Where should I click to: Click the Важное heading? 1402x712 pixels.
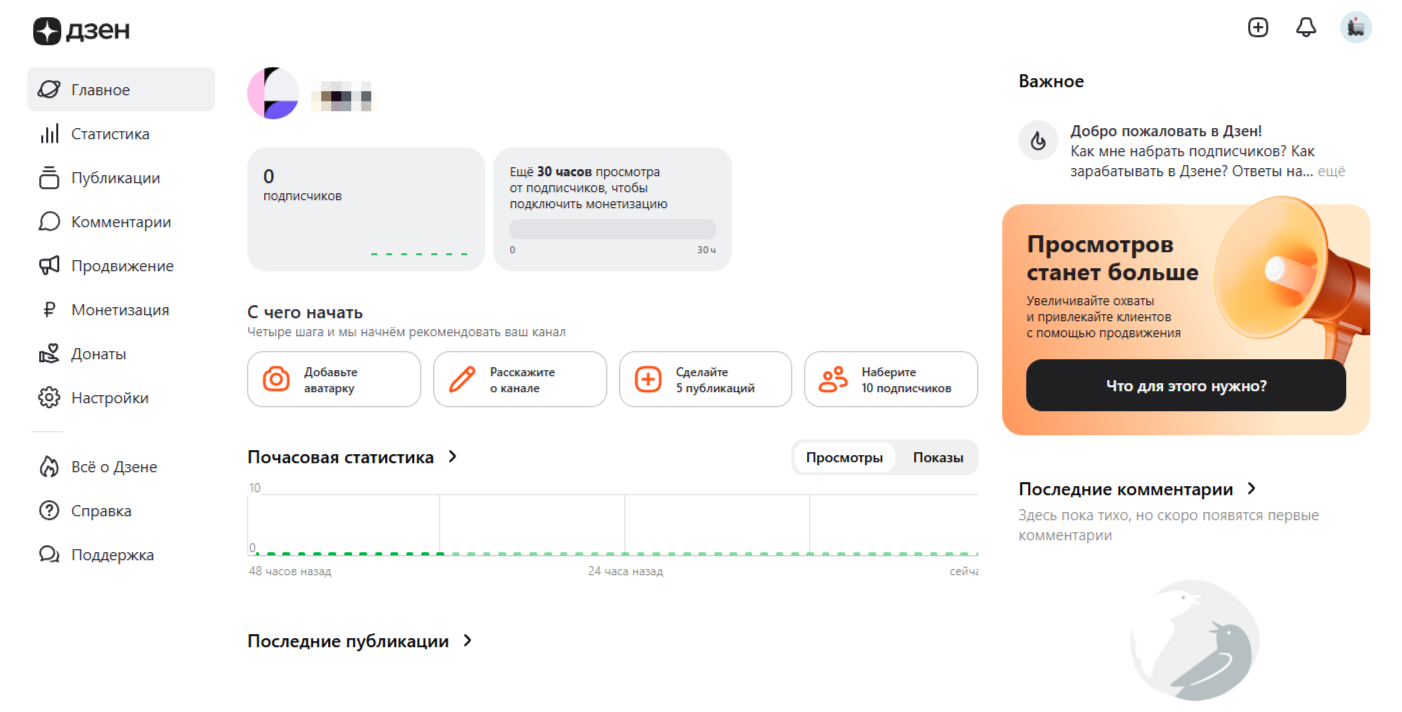[1051, 81]
